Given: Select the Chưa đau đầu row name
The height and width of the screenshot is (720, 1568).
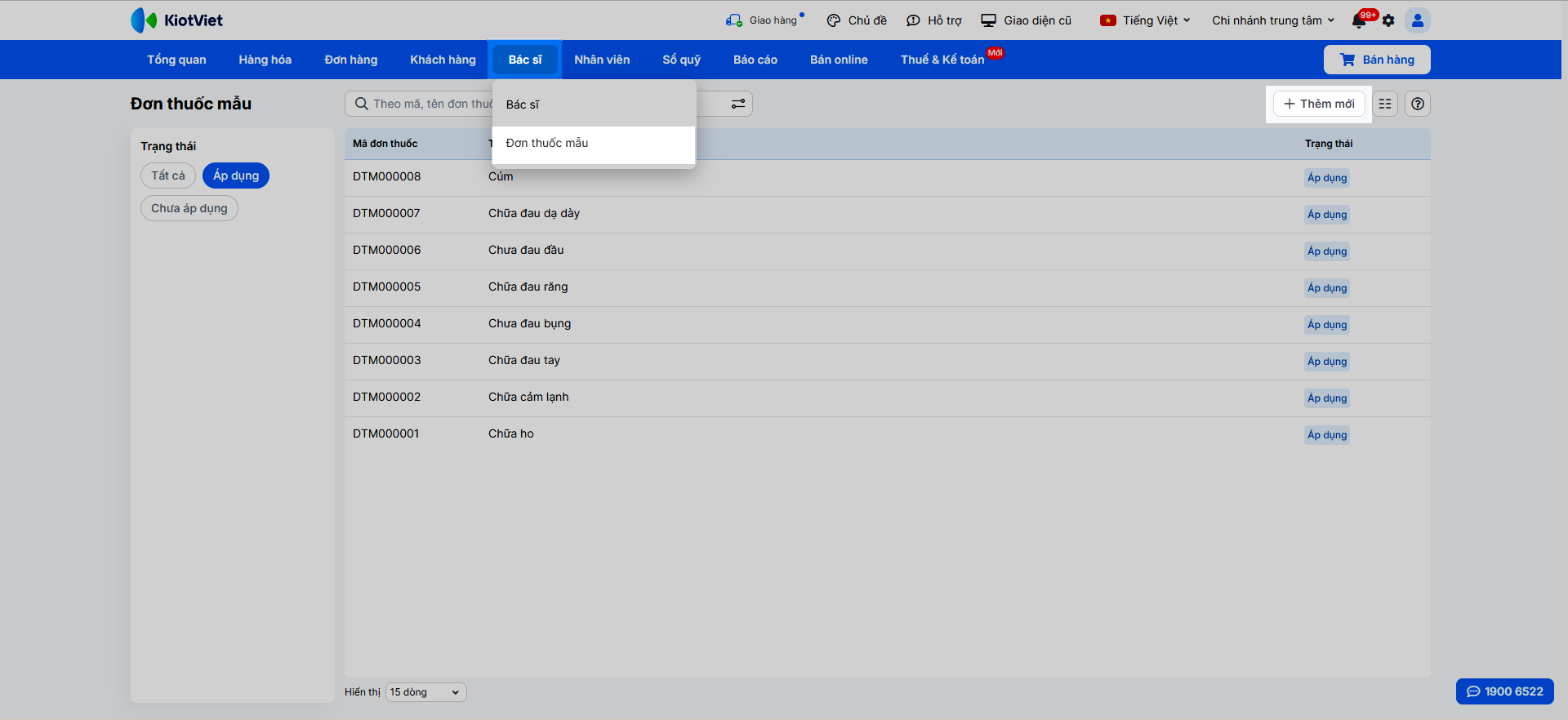Looking at the screenshot, I should pos(526,250).
